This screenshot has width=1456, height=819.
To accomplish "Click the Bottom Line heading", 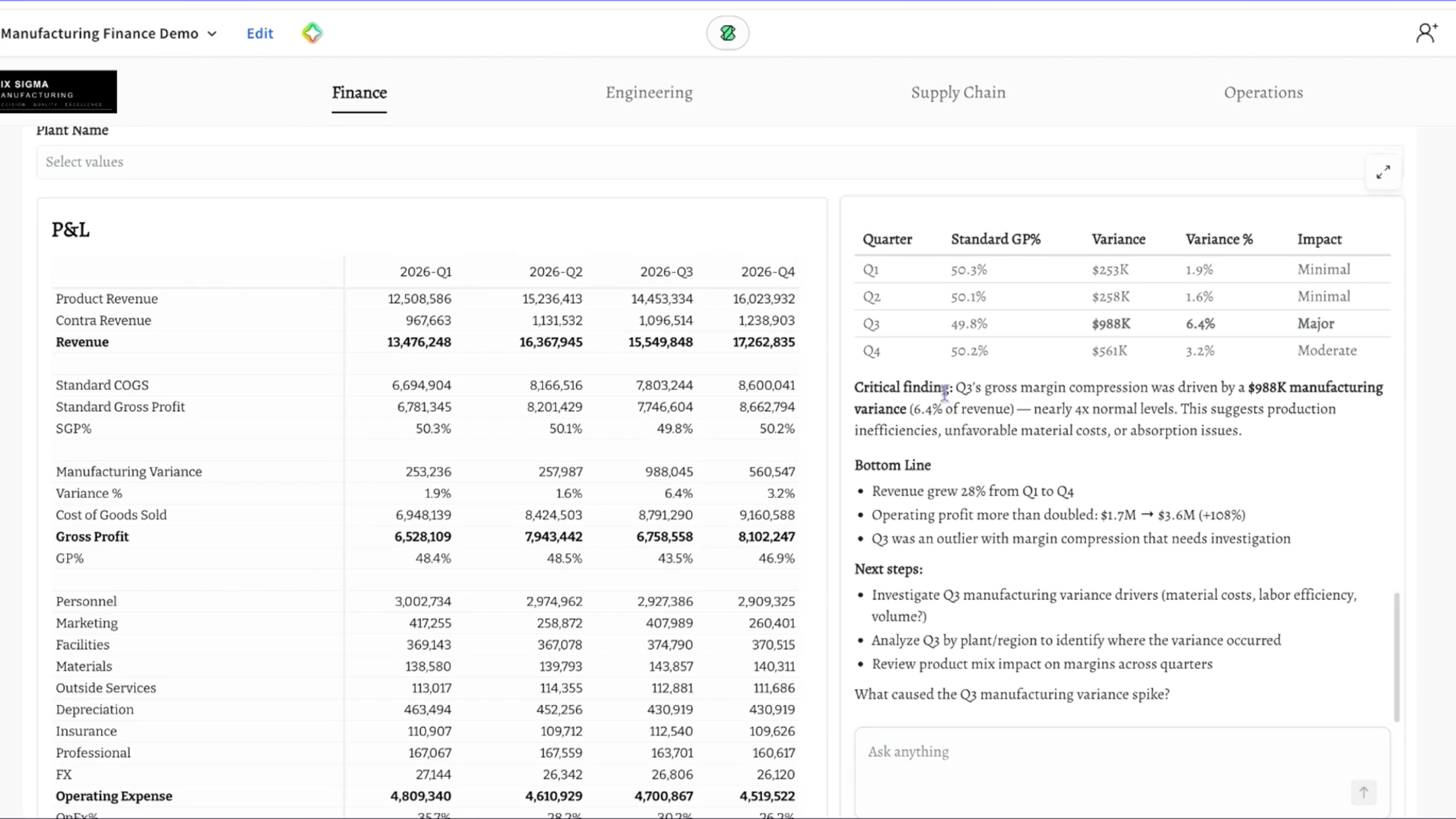I will [893, 465].
